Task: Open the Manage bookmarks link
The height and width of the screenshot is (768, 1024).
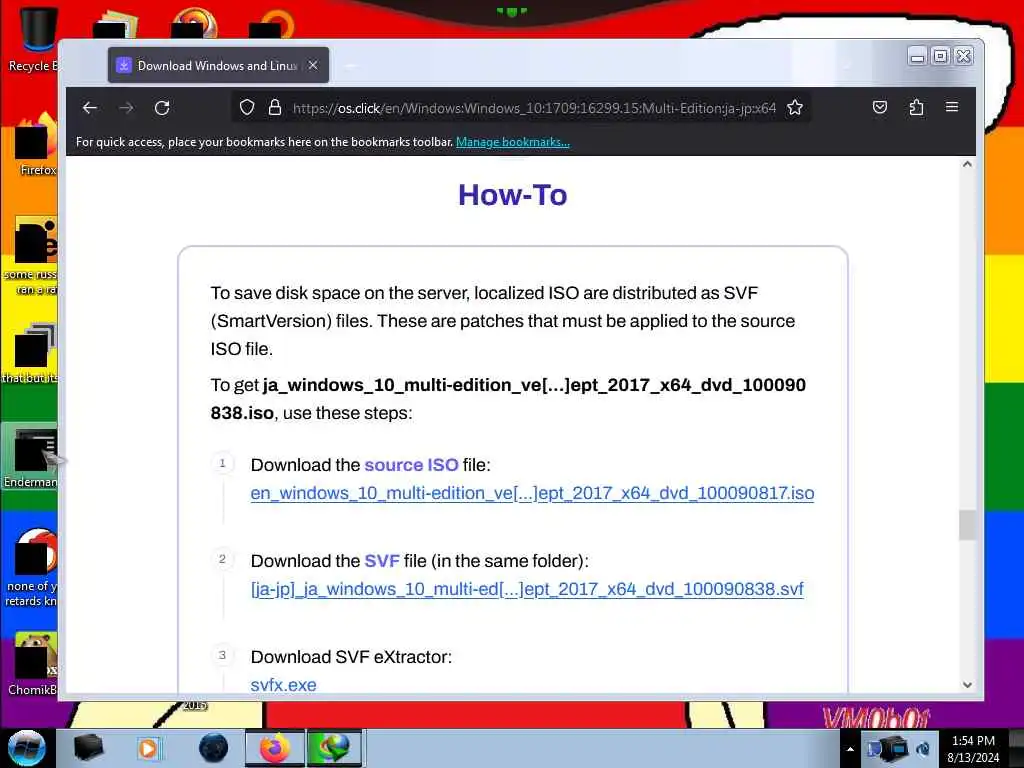Action: (513, 142)
